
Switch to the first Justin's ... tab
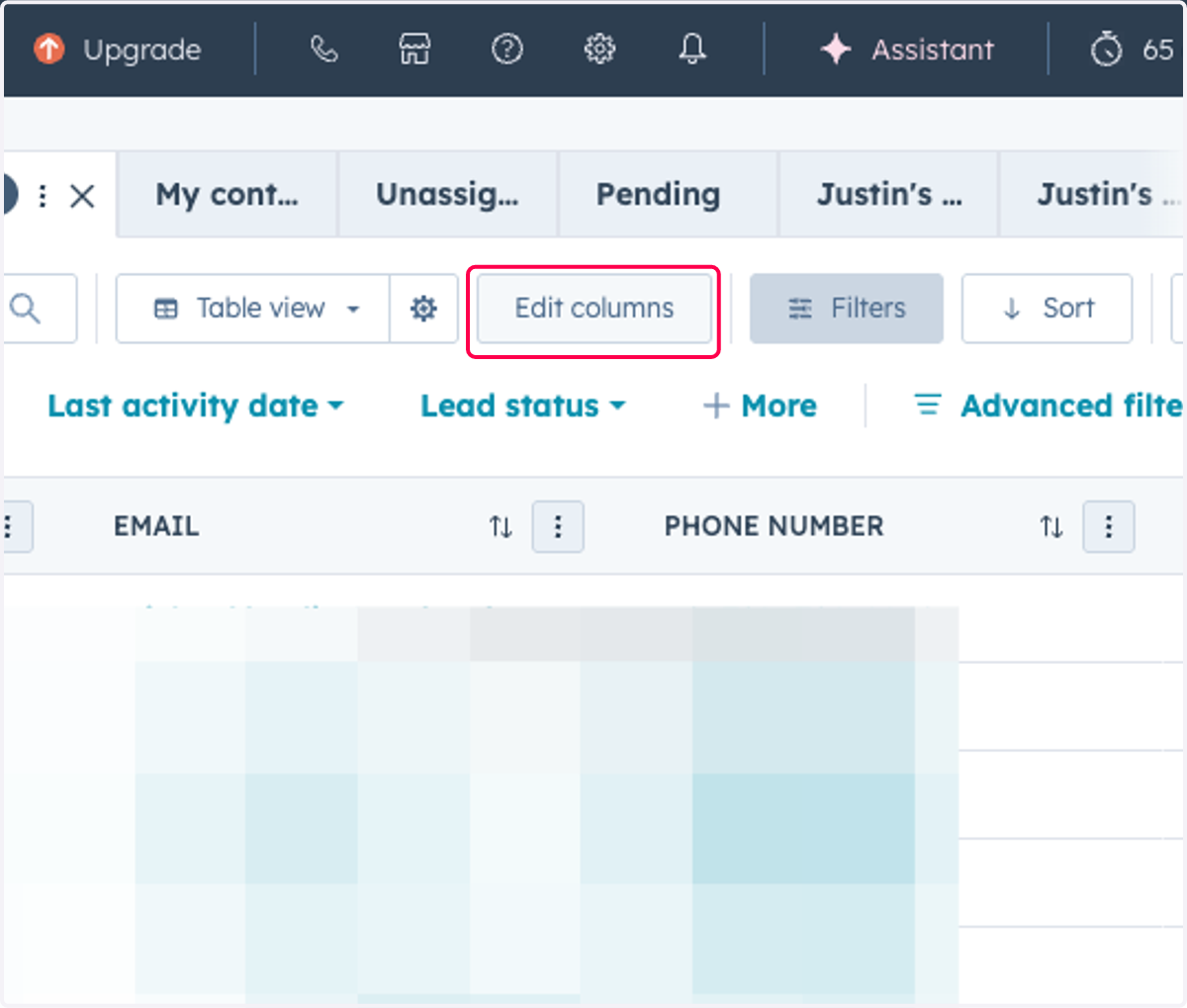click(x=889, y=195)
